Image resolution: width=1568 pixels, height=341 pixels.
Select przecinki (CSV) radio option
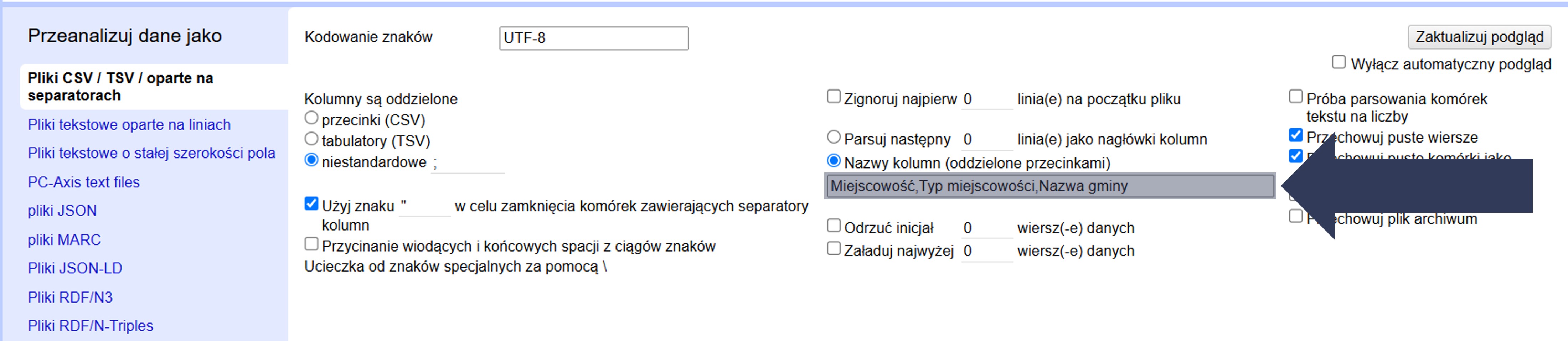pos(311,118)
